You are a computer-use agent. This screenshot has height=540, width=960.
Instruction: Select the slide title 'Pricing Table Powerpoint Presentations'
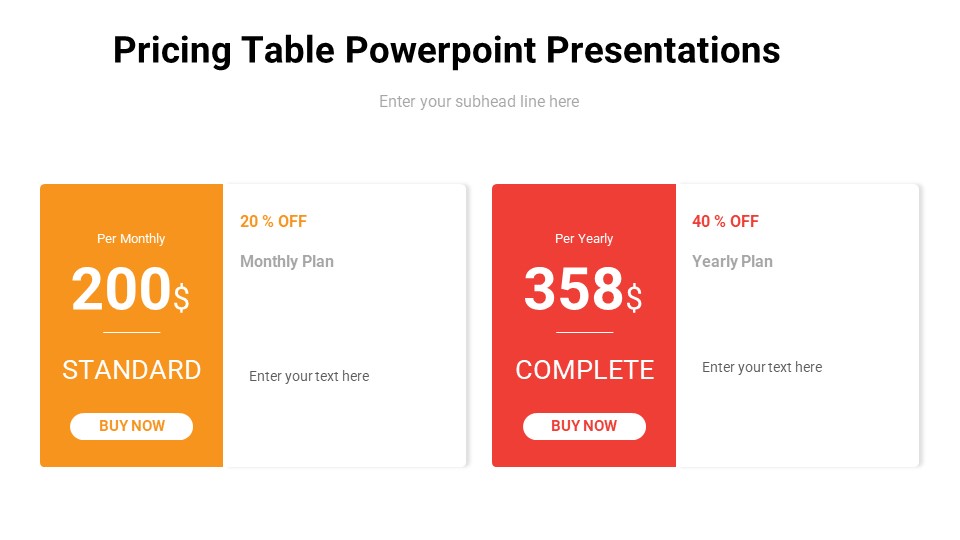pyautogui.click(x=446, y=49)
